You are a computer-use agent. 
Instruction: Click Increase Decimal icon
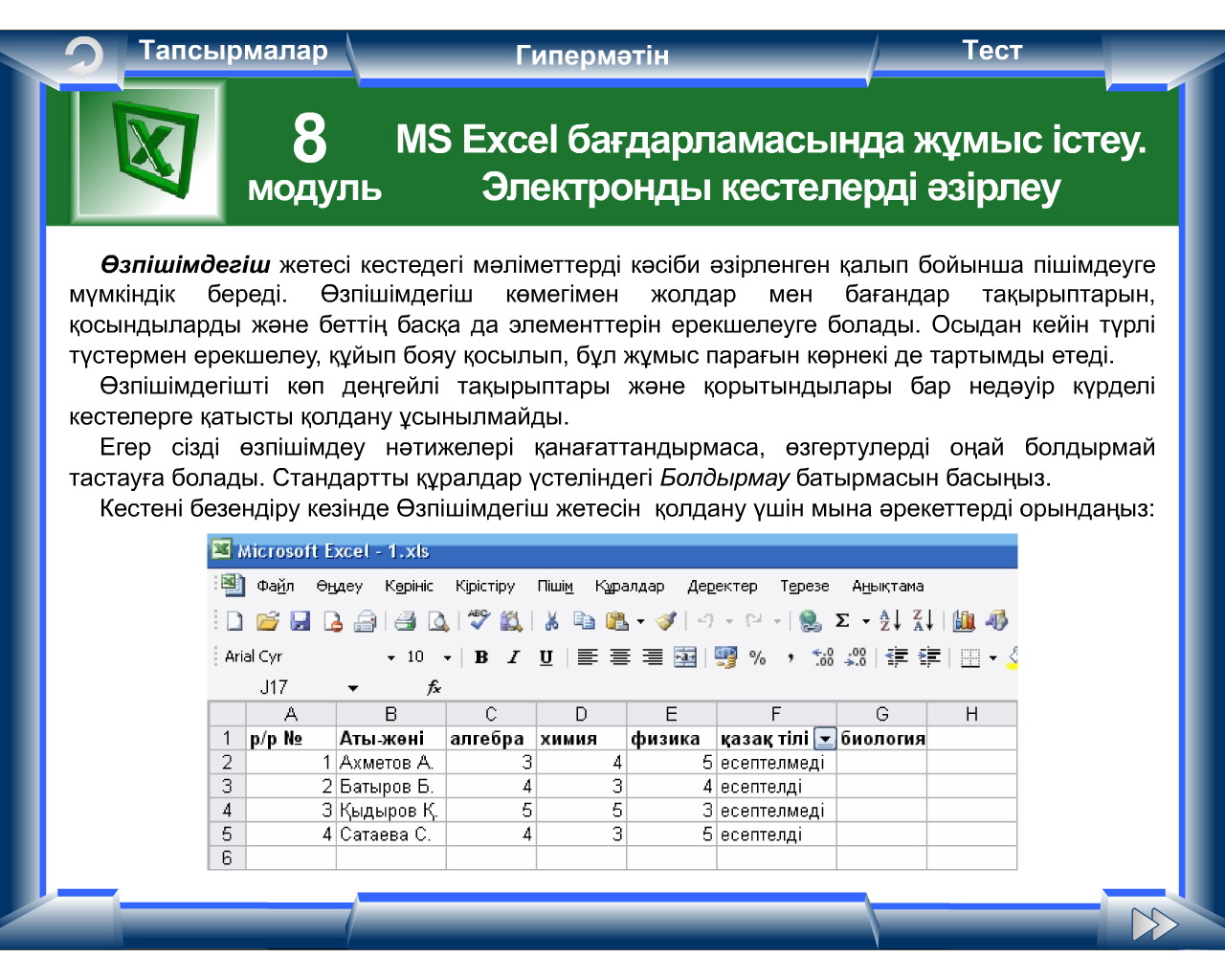[823, 657]
